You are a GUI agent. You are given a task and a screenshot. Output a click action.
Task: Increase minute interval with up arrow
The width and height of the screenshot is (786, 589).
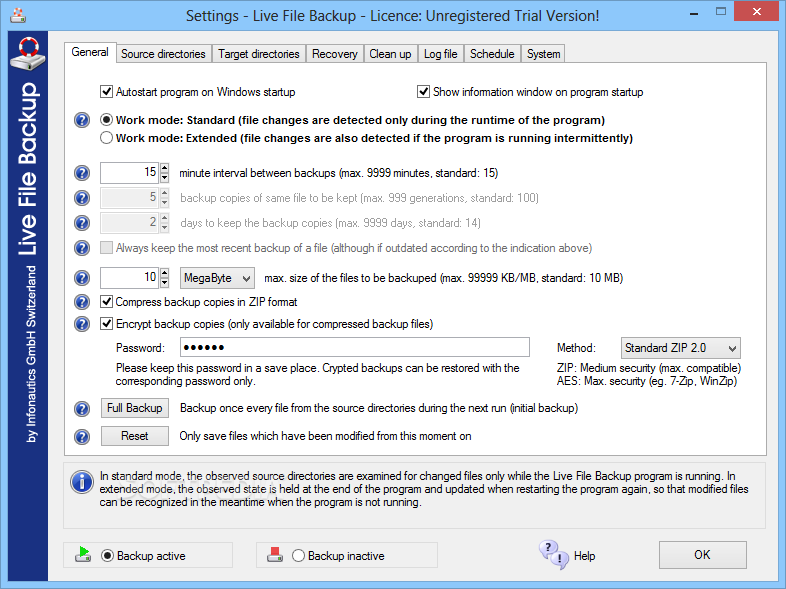[164, 168]
